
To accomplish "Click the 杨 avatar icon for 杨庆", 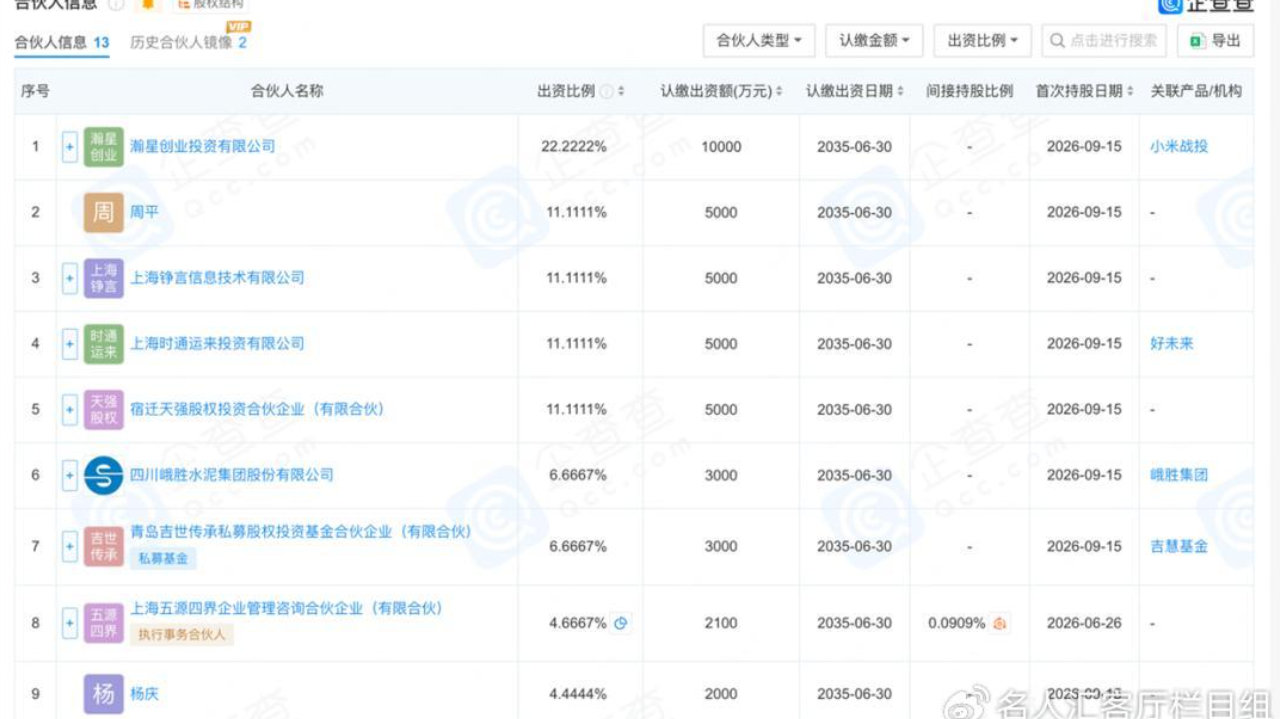I will tap(104, 694).
